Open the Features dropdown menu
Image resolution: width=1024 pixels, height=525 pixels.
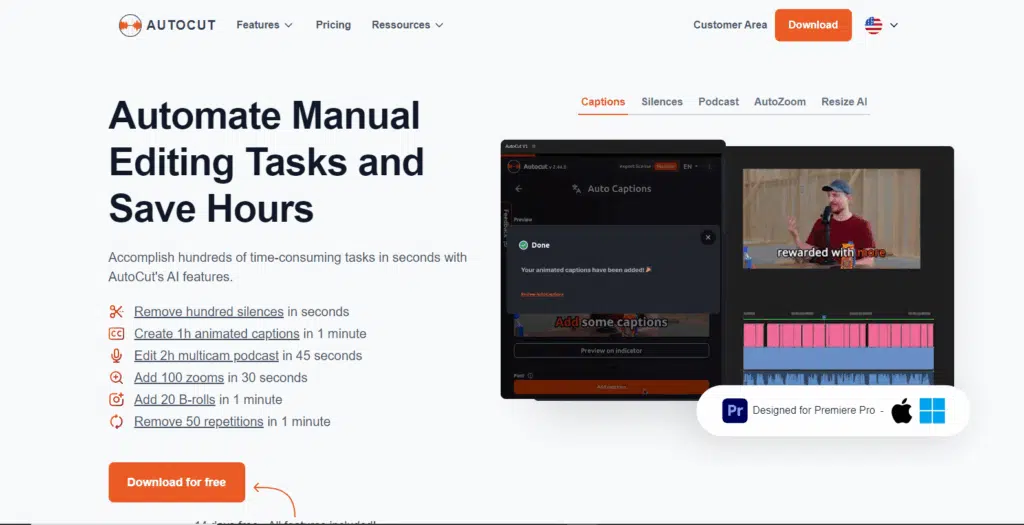264,25
